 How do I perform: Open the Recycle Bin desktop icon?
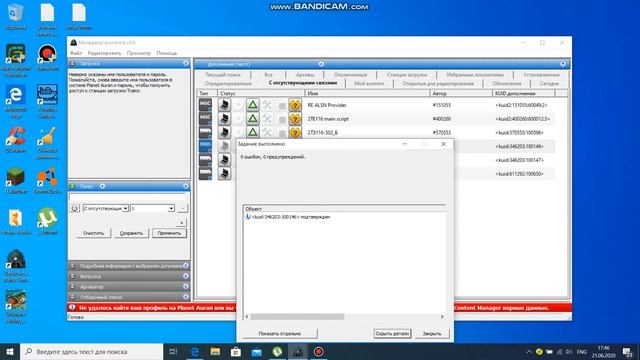[x=16, y=17]
